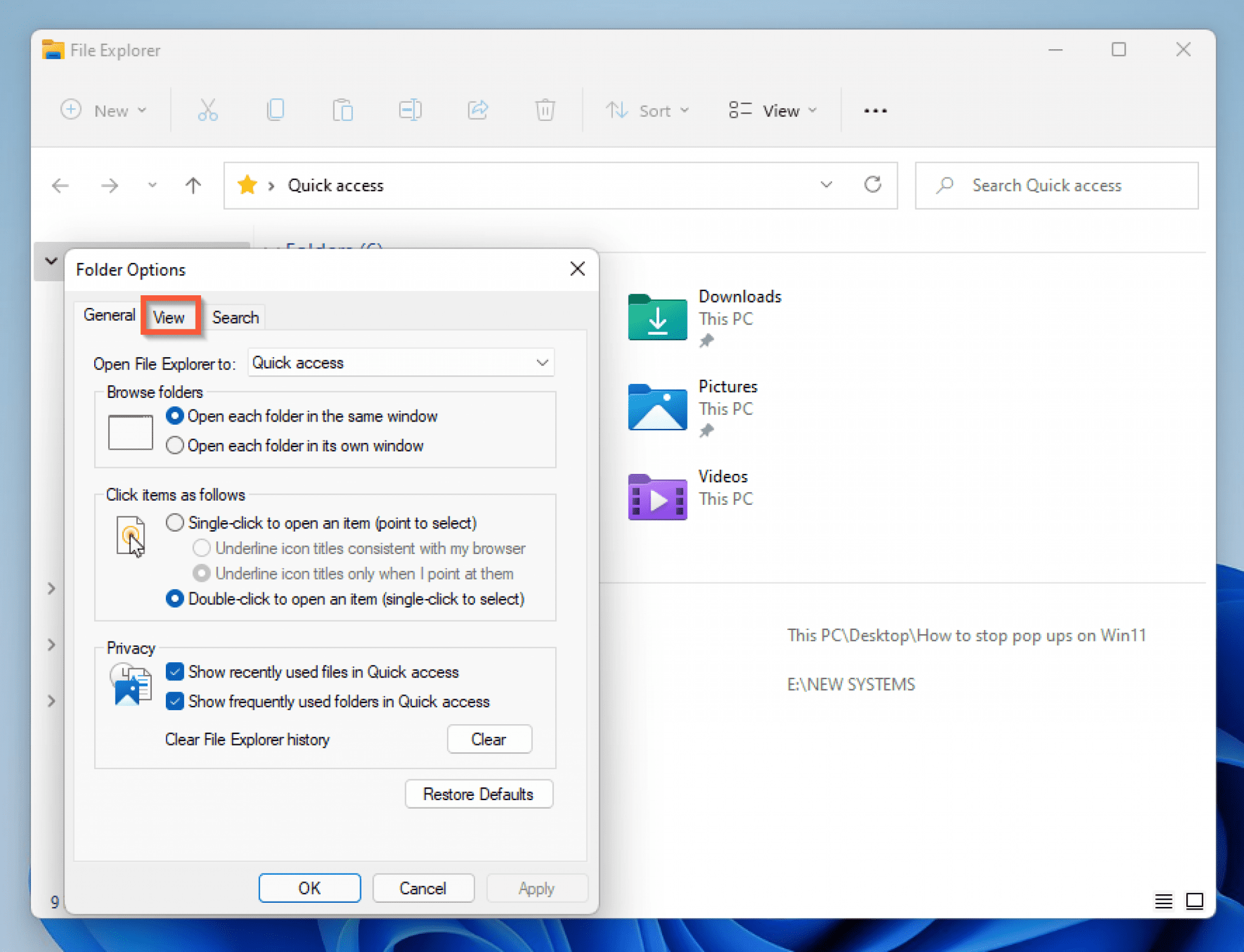This screenshot has height=952, width=1244.
Task: Click the search magnifier icon
Action: click(945, 185)
